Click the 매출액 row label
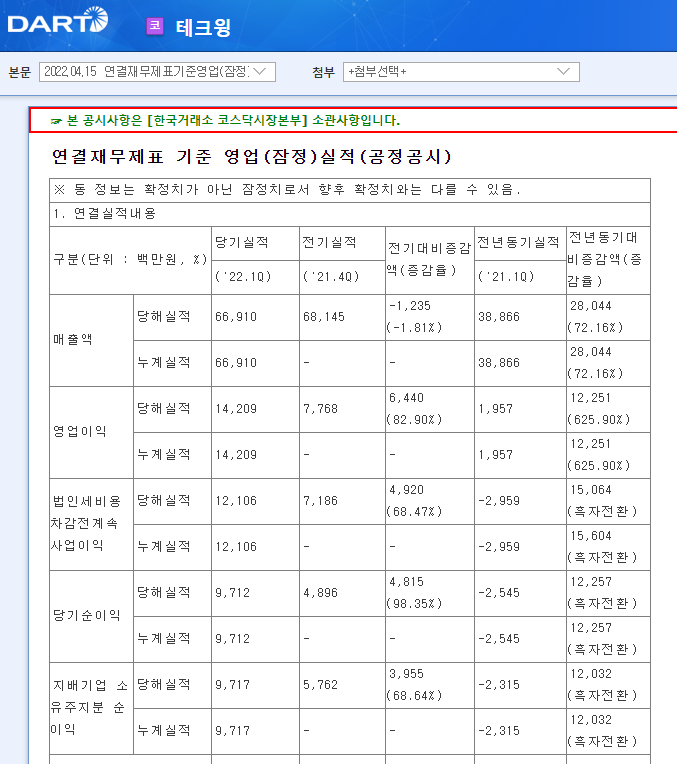The height and width of the screenshot is (764, 677). point(73,339)
